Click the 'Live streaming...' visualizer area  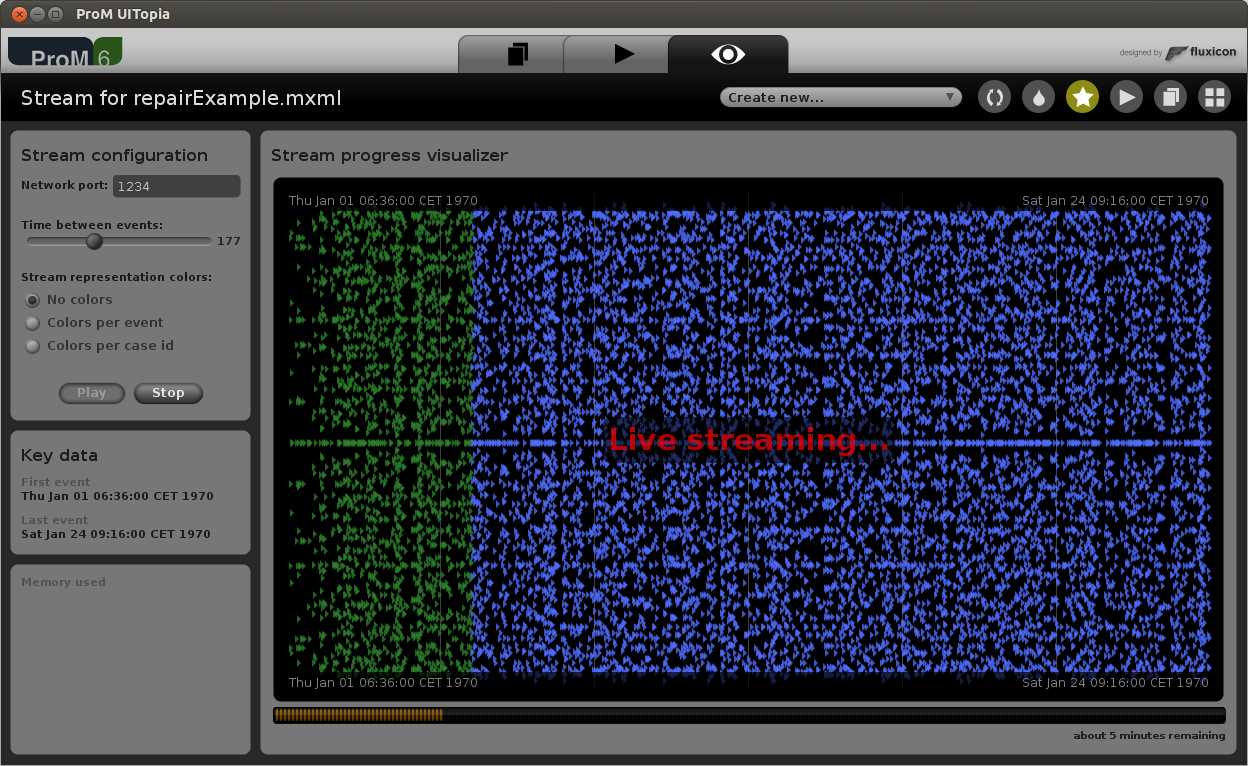click(748, 440)
